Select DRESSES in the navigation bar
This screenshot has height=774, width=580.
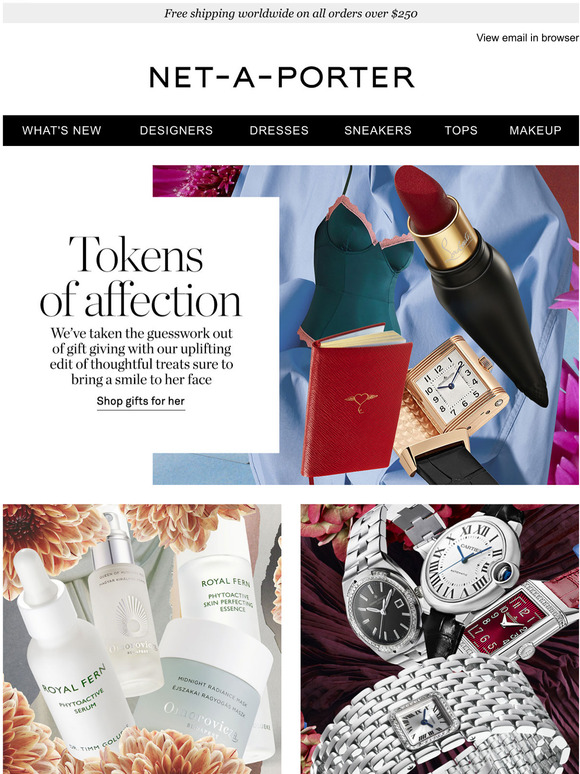coord(279,130)
